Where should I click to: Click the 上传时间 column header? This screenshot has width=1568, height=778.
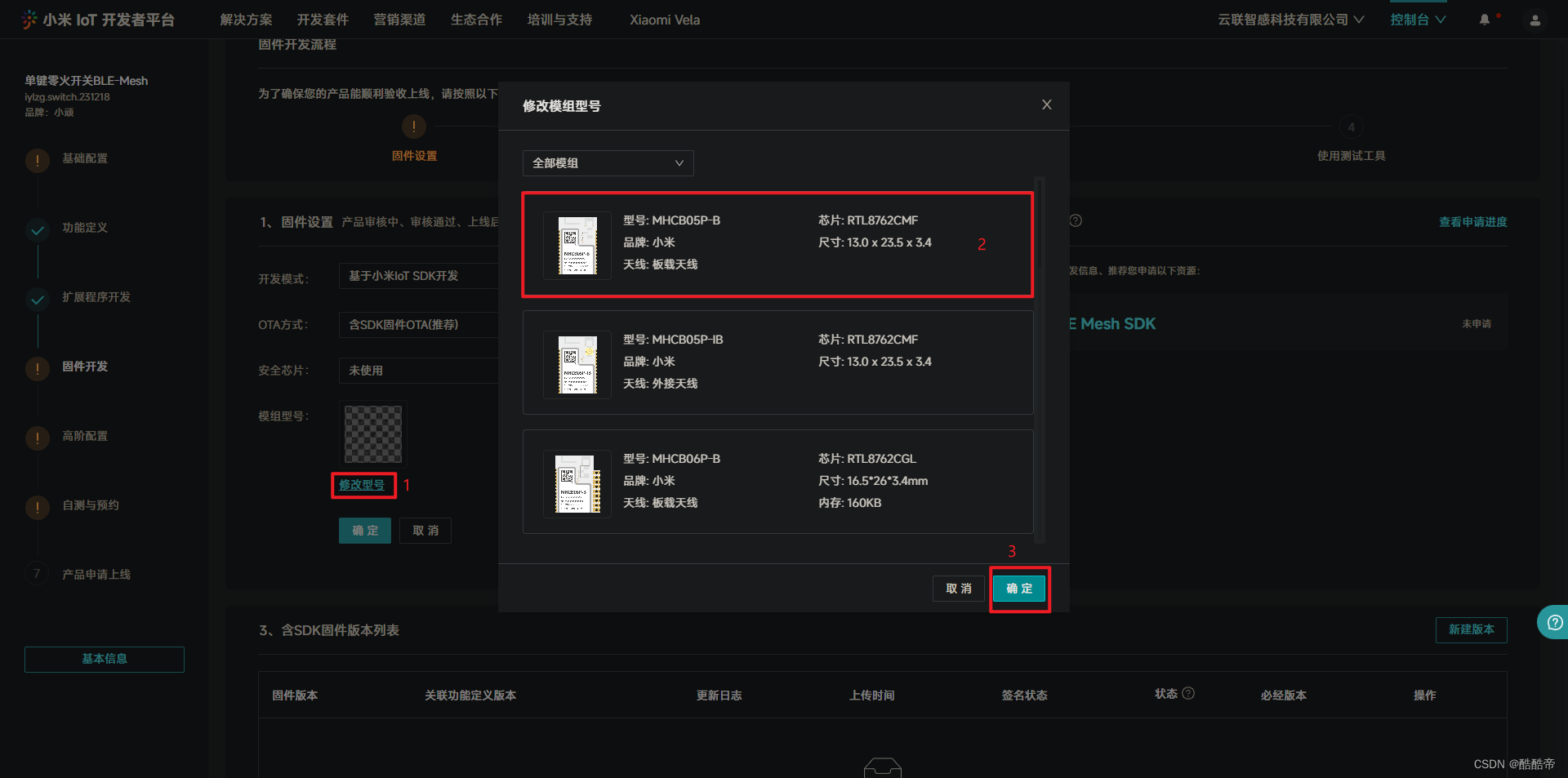point(871,696)
